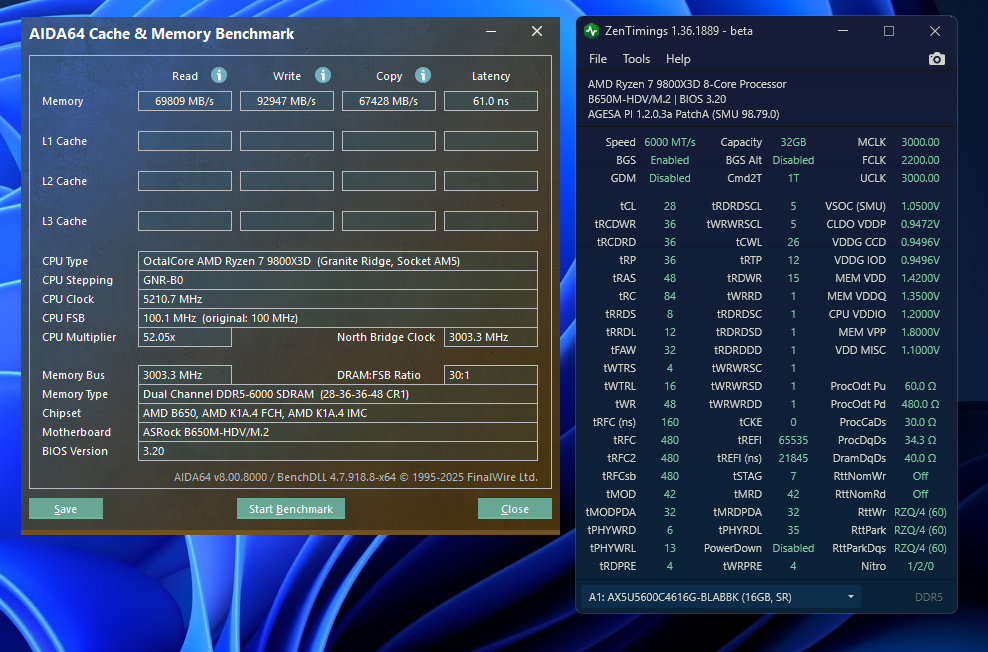This screenshot has height=652, width=988.
Task: Click the Write info icon in AIDA64
Action: click(323, 75)
